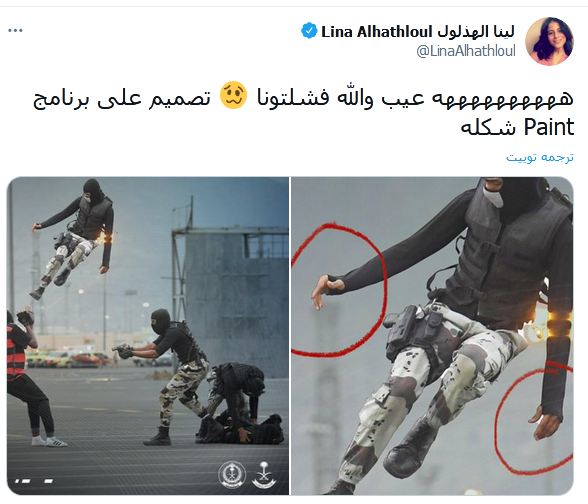Click the word Paint in tweet text

pos(549,128)
